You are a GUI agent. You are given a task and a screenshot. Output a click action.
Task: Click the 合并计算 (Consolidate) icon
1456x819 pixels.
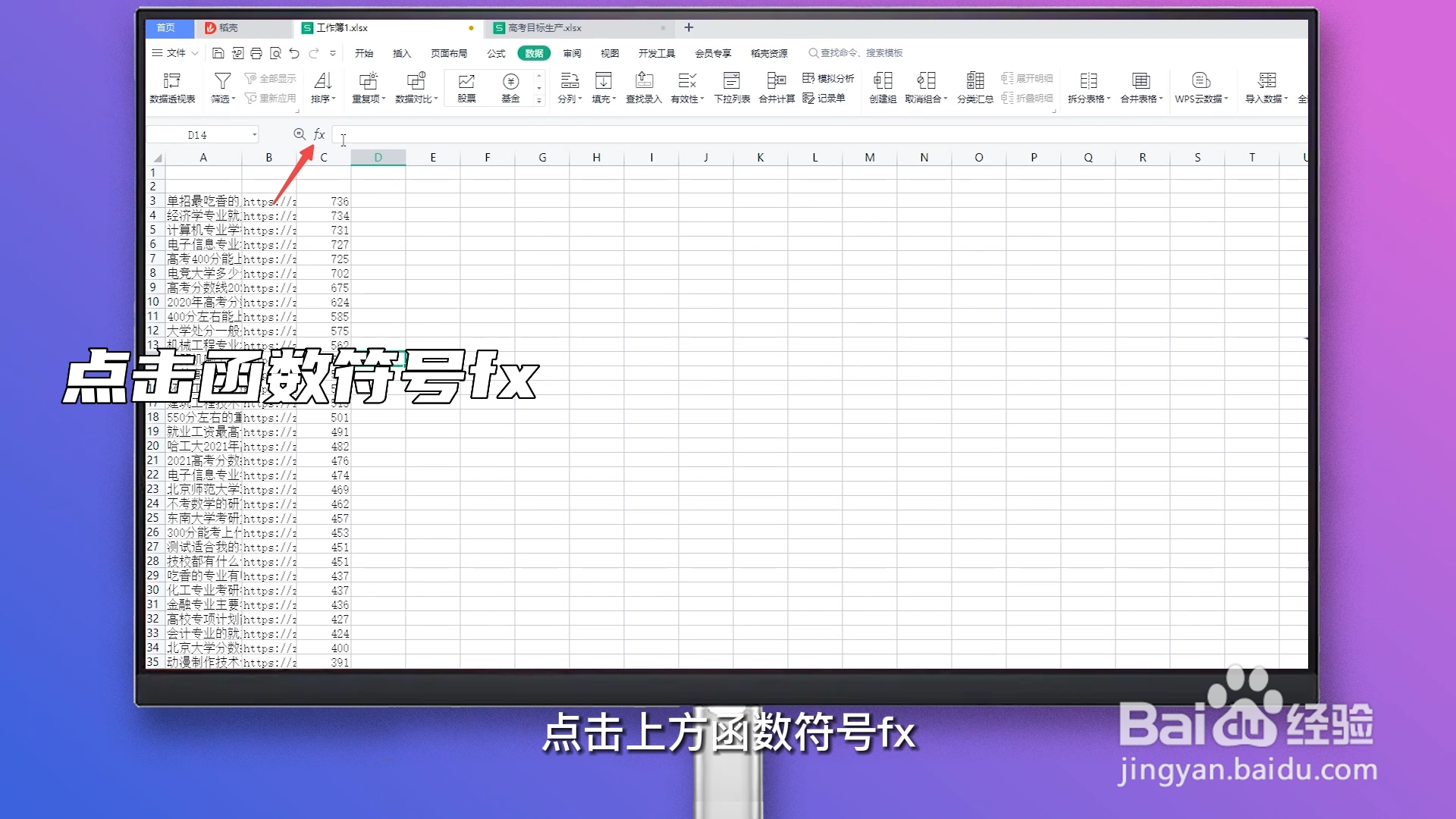776,86
